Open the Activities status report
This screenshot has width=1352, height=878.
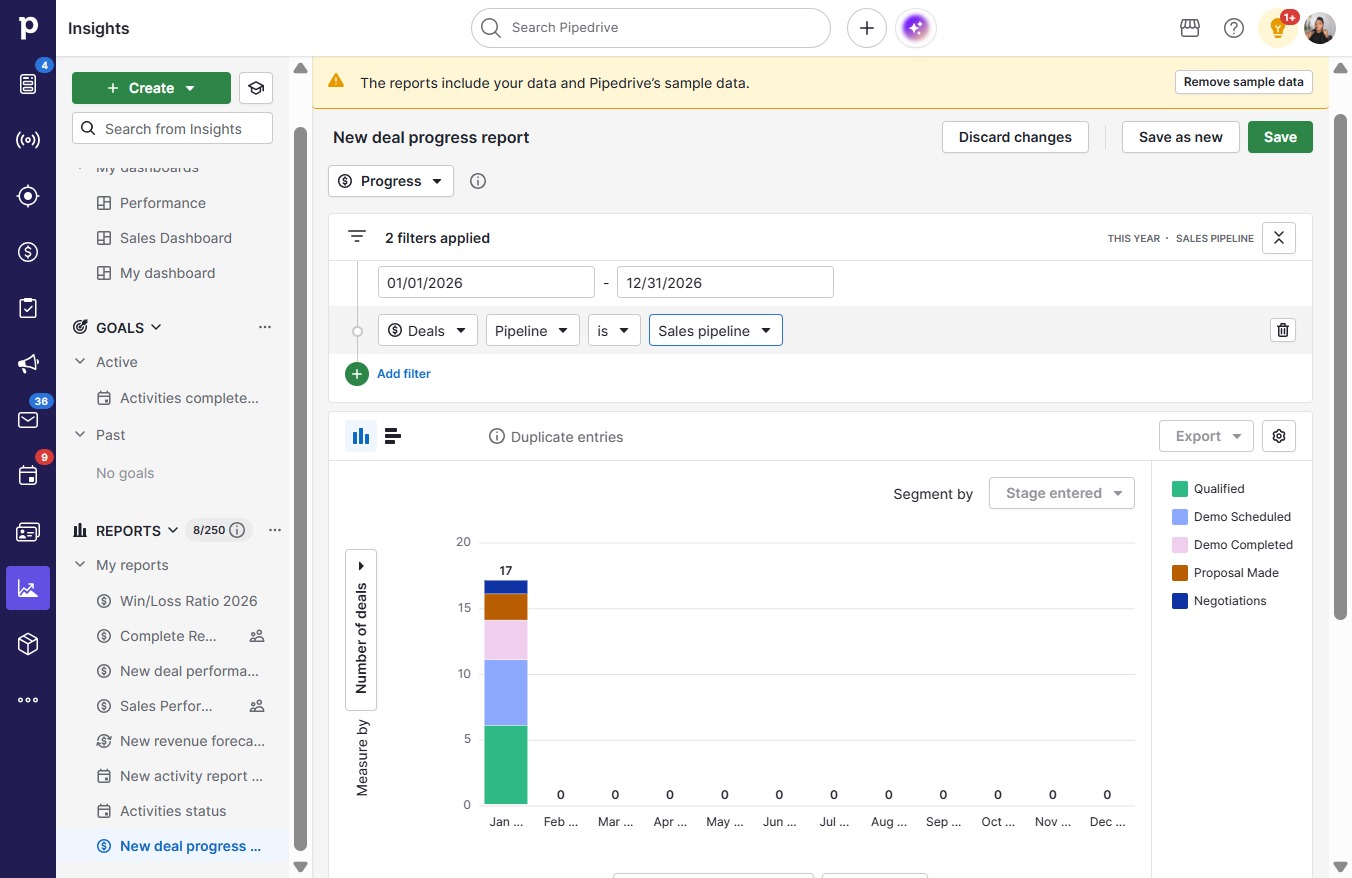pyautogui.click(x=173, y=811)
